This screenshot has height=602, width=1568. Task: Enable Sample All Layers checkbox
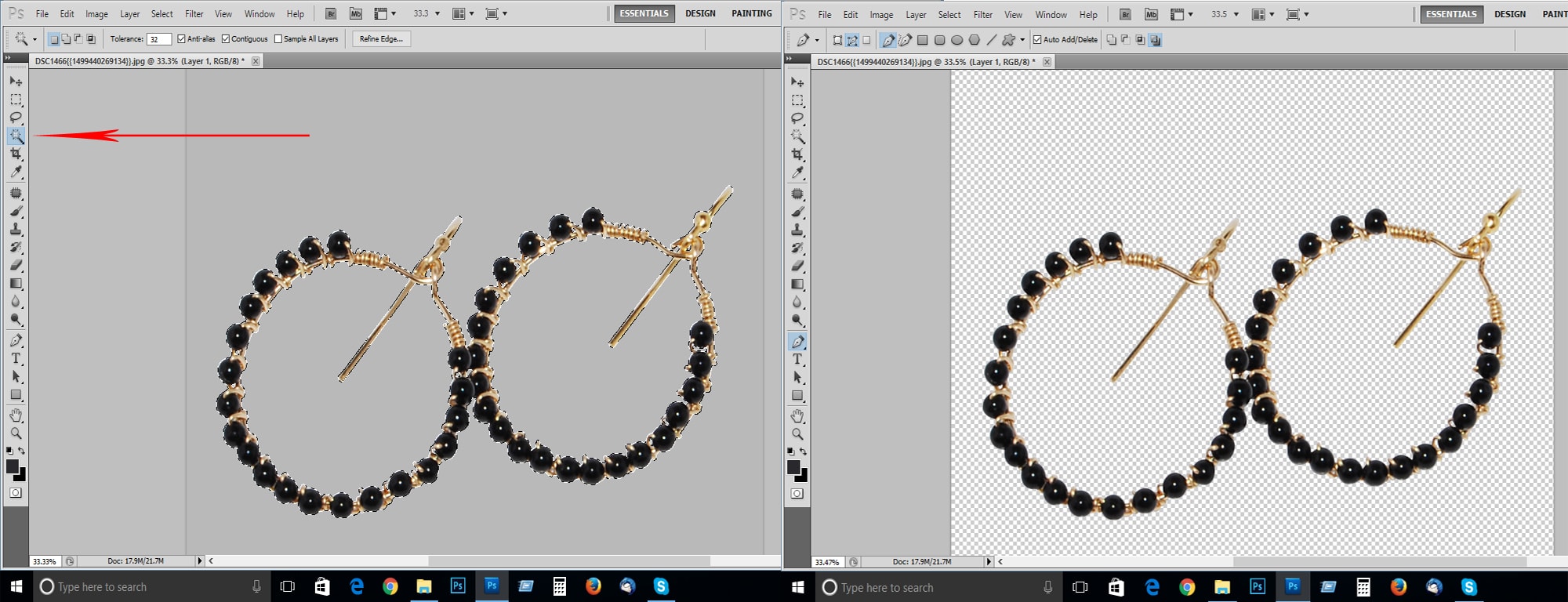278,38
